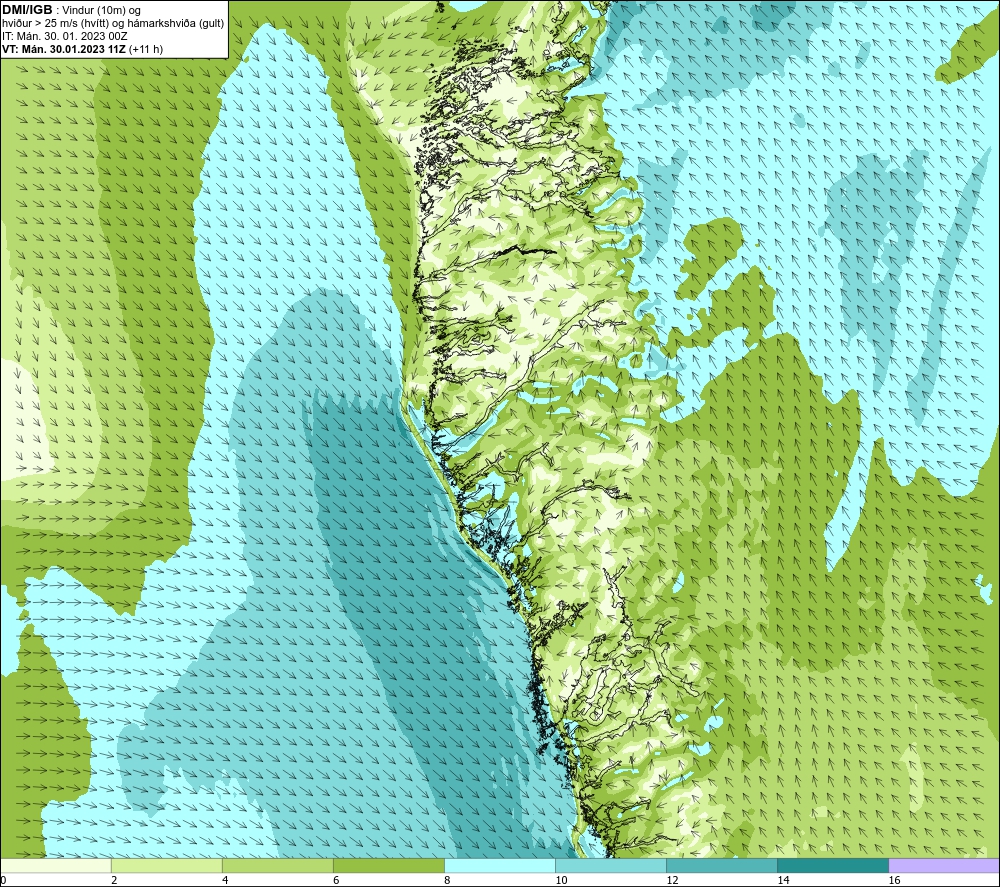Click the 0–2 m/s pale color swatch
This screenshot has height=887, width=1000.
pos(55,865)
